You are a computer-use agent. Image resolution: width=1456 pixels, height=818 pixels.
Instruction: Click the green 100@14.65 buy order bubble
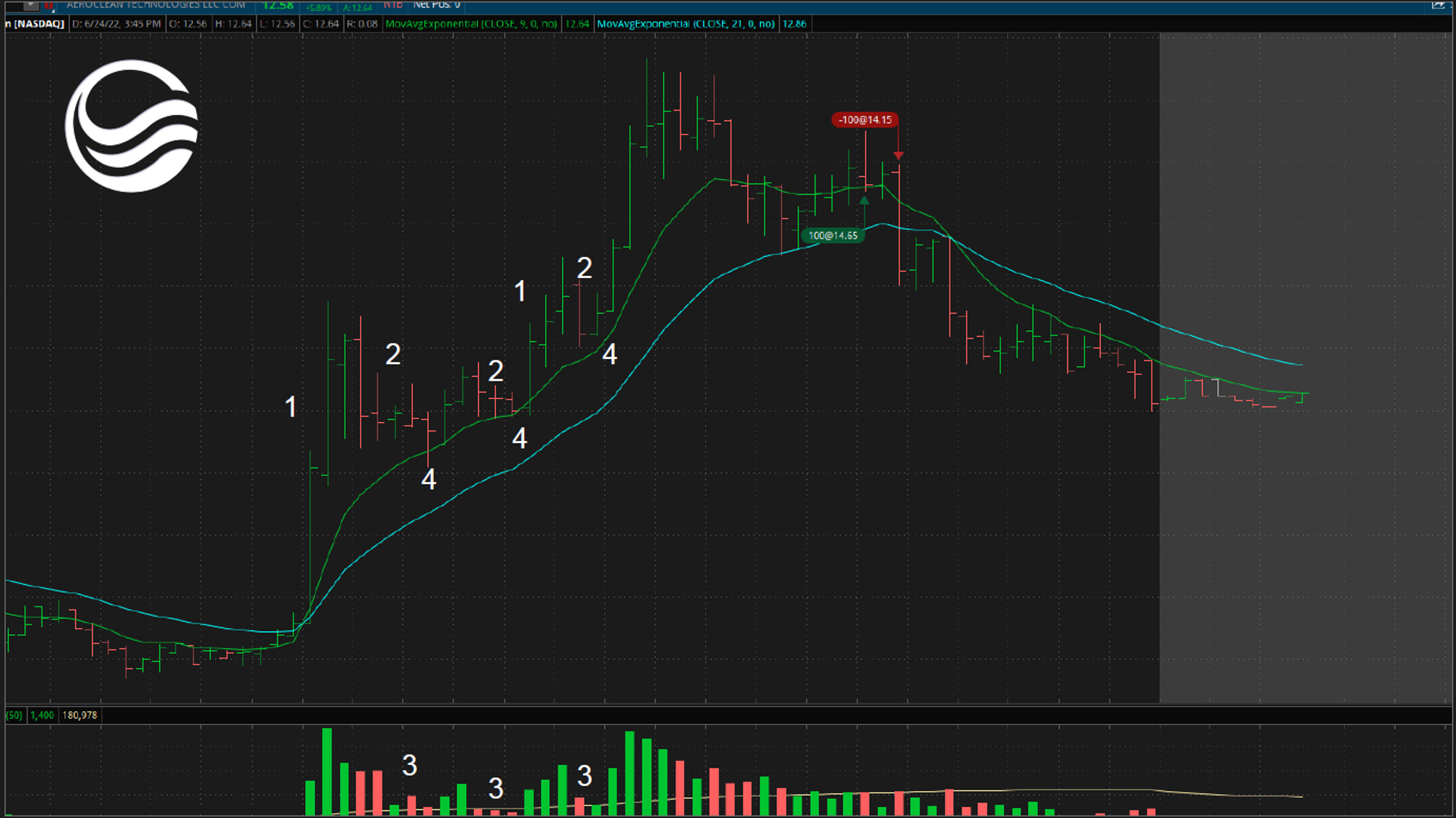(833, 236)
